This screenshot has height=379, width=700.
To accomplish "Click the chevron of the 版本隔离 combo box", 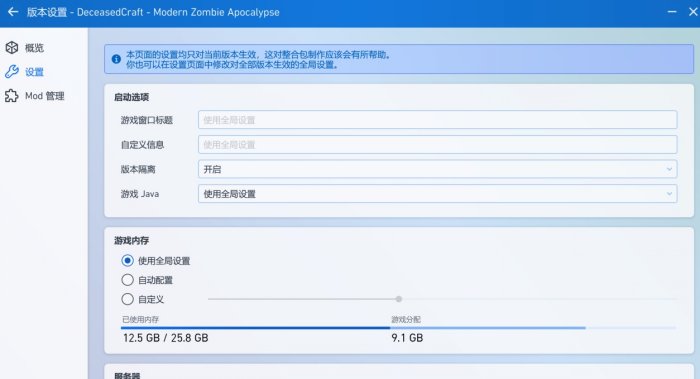I will (x=669, y=169).
